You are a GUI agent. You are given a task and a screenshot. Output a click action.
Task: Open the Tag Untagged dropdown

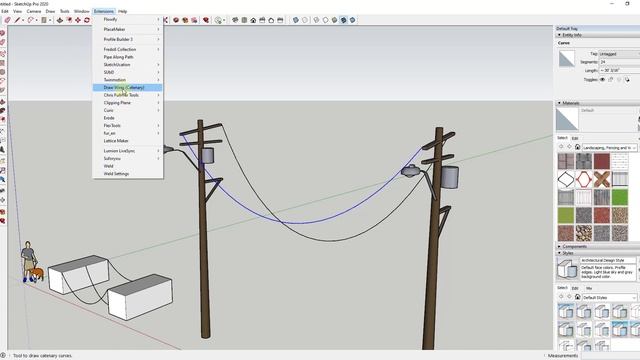pyautogui.click(x=619, y=54)
